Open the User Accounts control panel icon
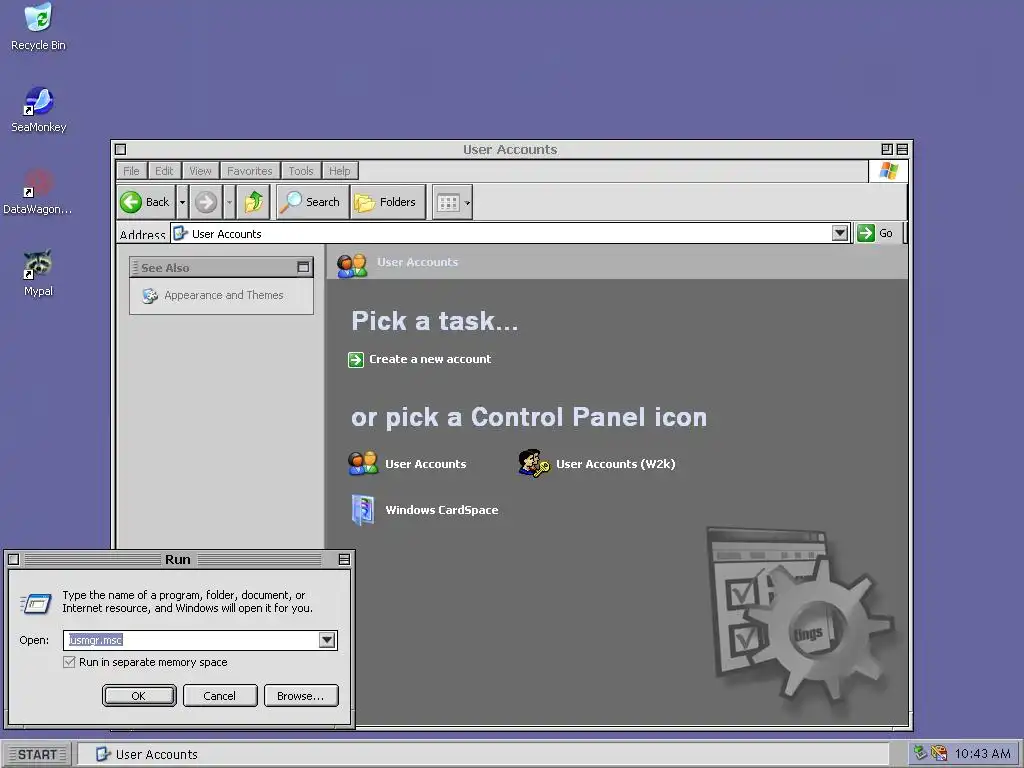Viewport: 1024px width, 768px height. pos(362,464)
